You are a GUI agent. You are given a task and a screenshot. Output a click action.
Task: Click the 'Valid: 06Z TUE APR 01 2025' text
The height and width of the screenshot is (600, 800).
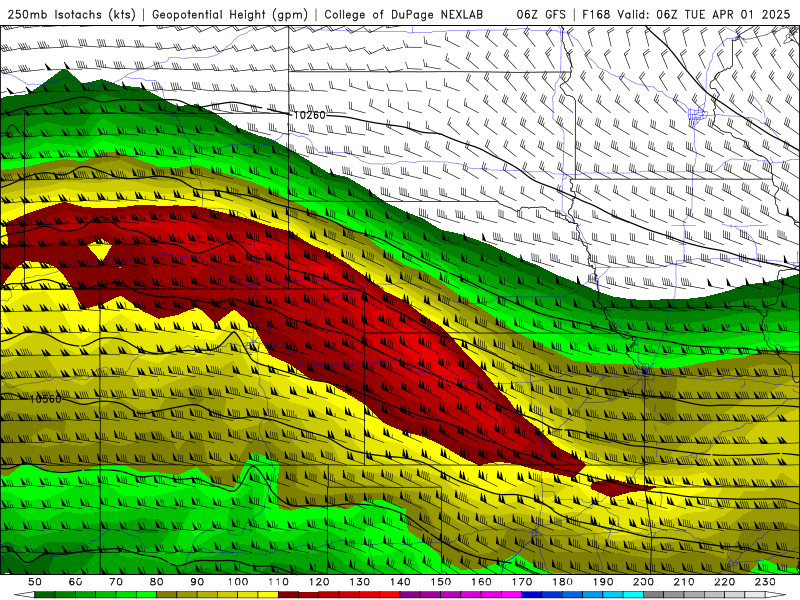[x=704, y=14]
